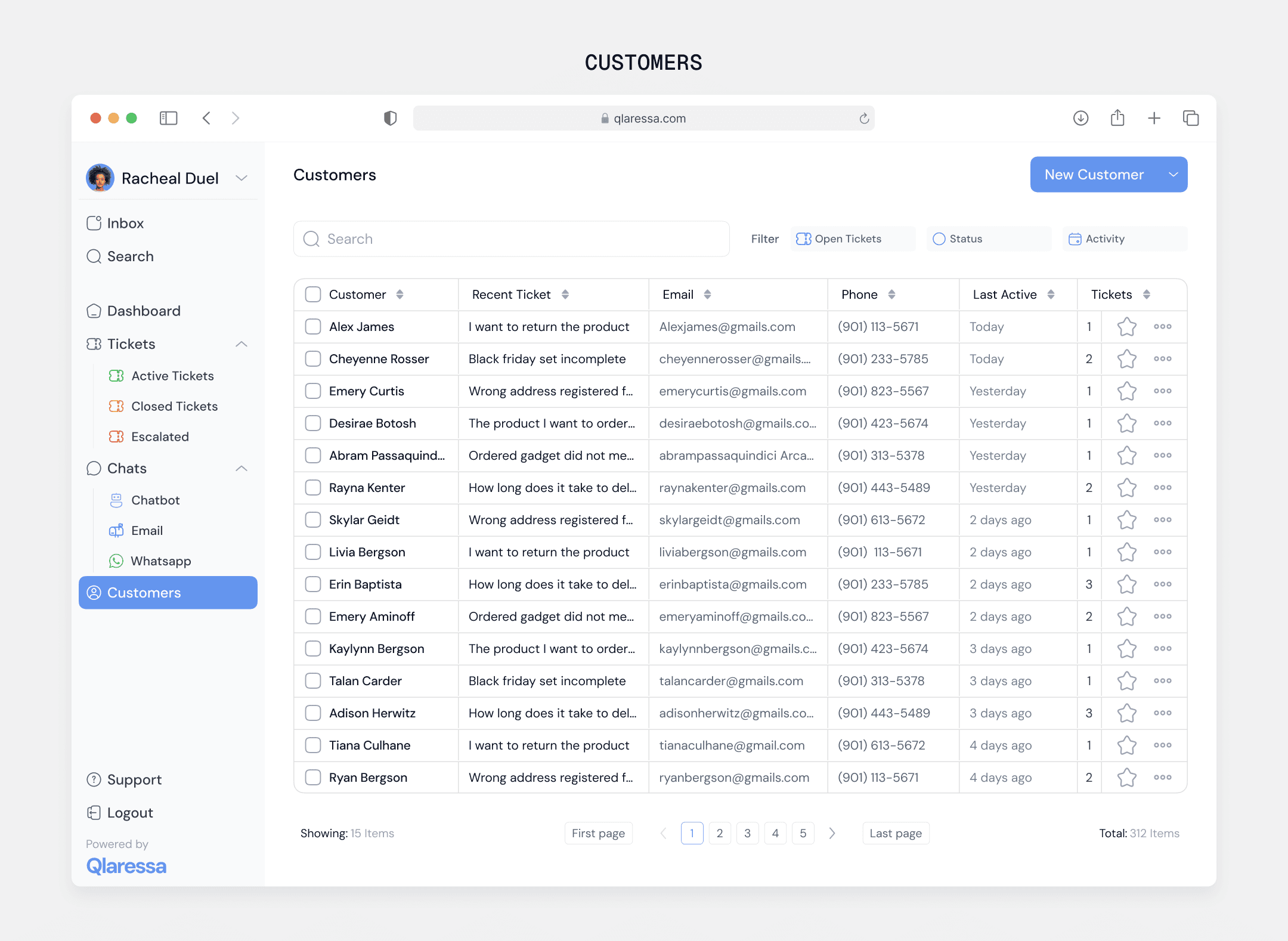Open Racheal Duel account dropdown
This screenshot has height=941, width=1288.
[241, 178]
